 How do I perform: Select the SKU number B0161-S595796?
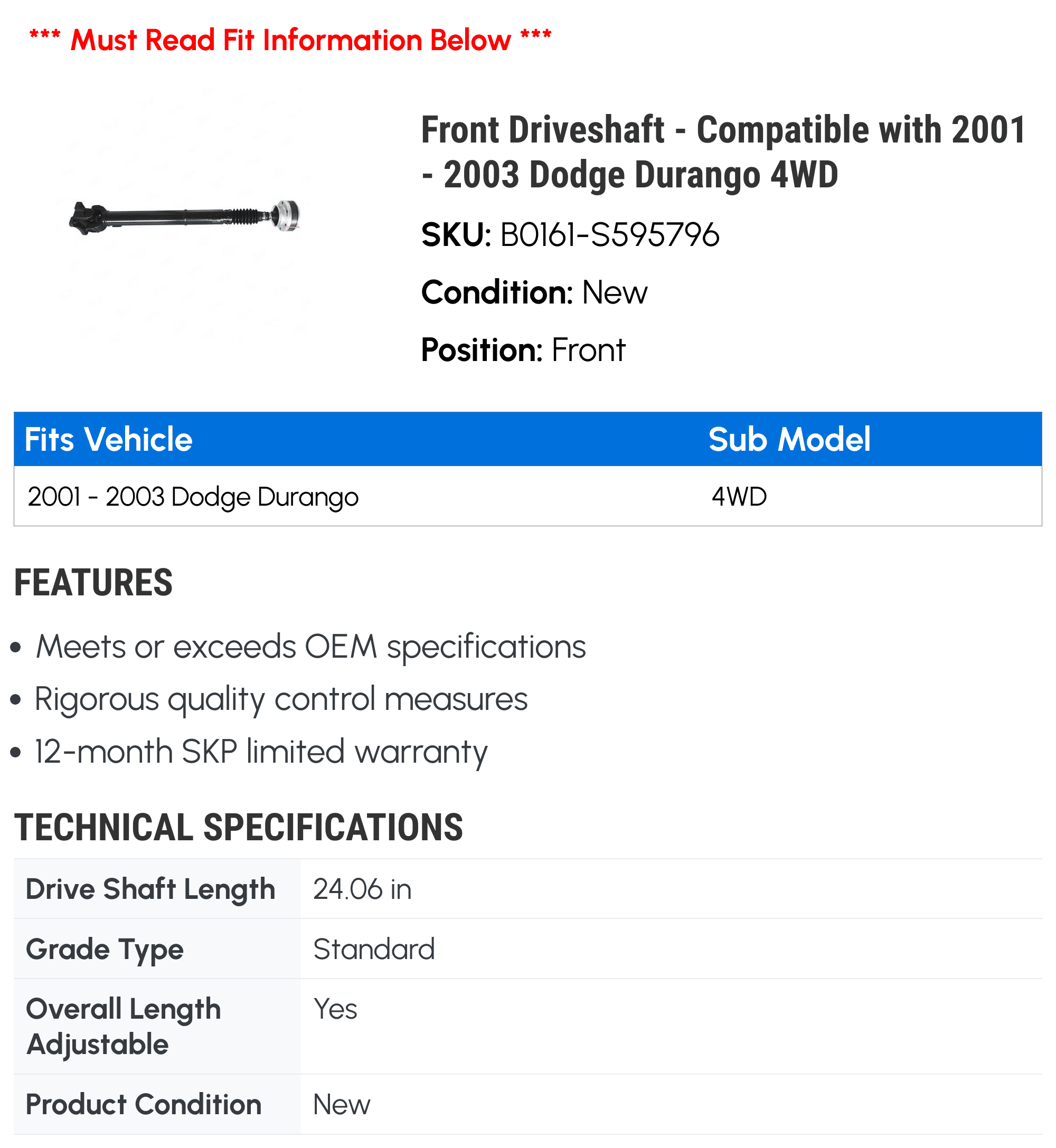click(610, 235)
